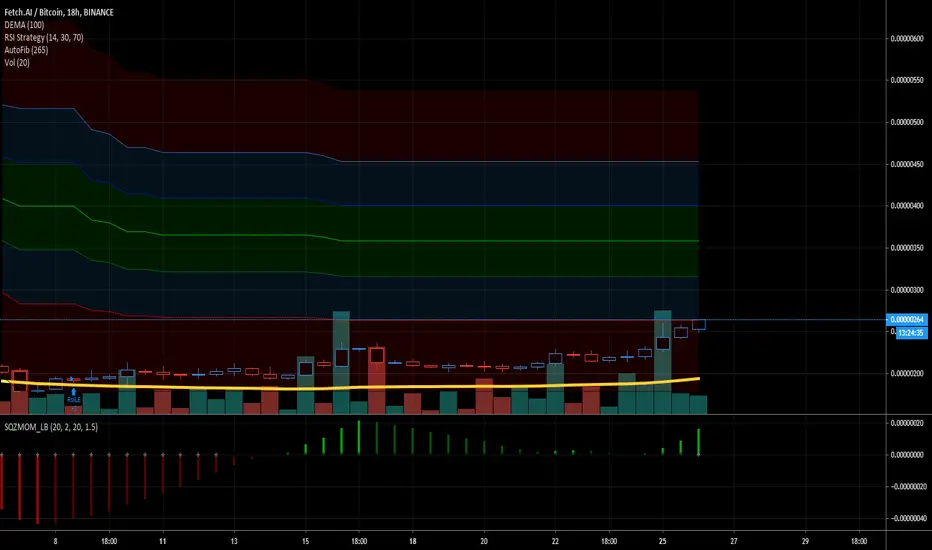Image resolution: width=932 pixels, height=550 pixels.
Task: Click momentum axis value 0.00000020
Action: click(907, 423)
